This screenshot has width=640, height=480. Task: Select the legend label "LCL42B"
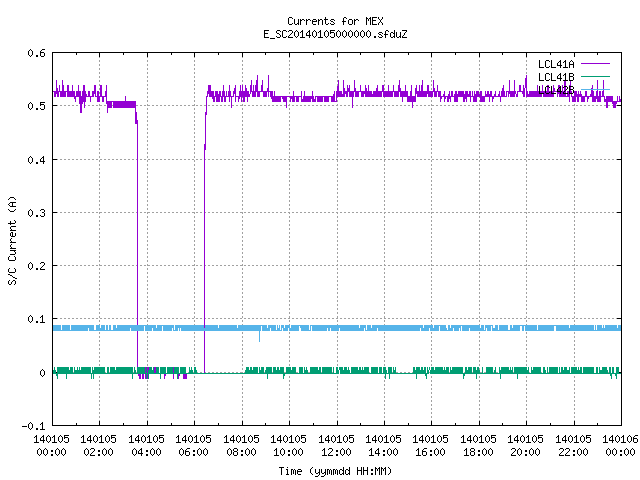(x=556, y=90)
